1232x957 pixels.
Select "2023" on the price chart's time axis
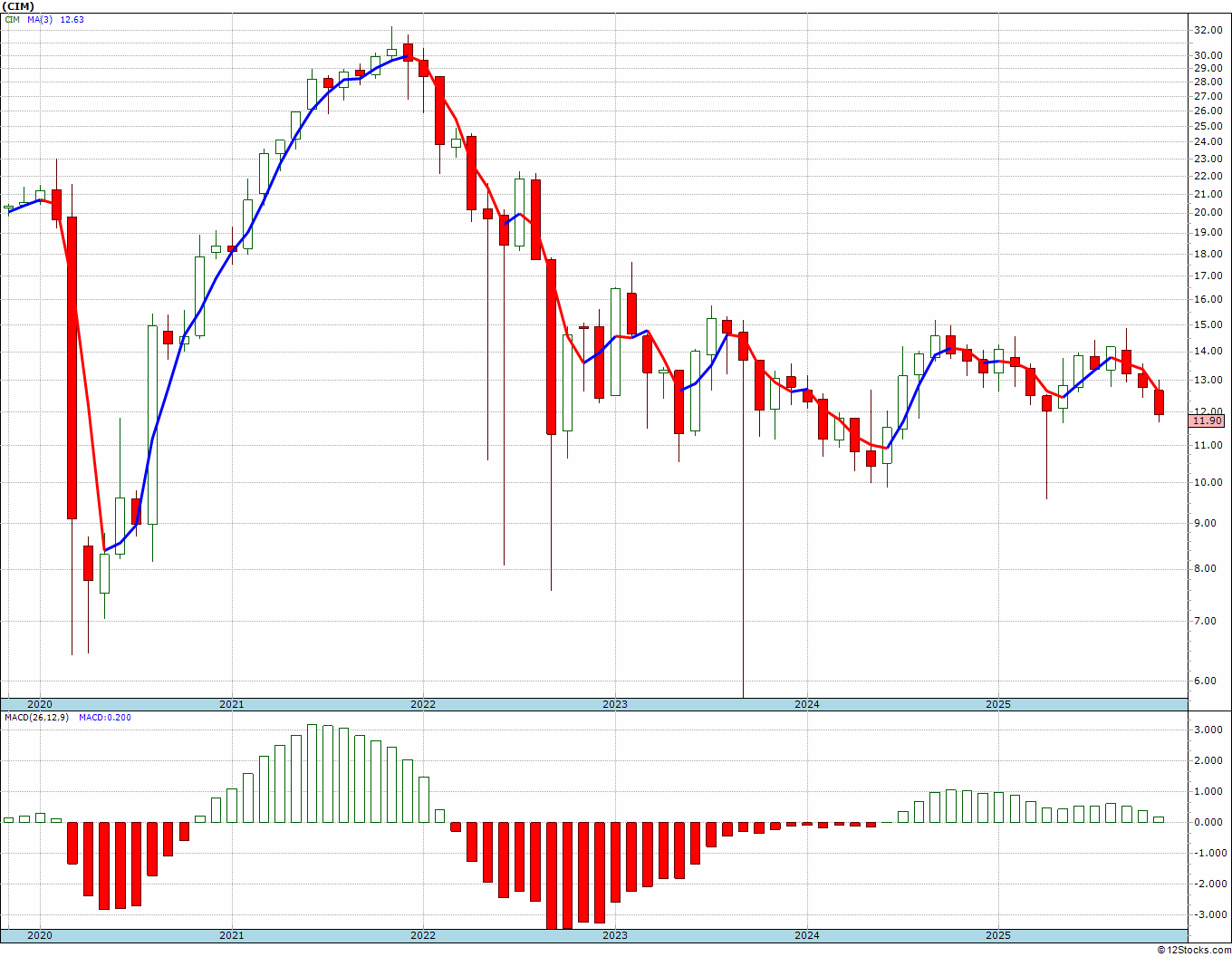click(614, 704)
